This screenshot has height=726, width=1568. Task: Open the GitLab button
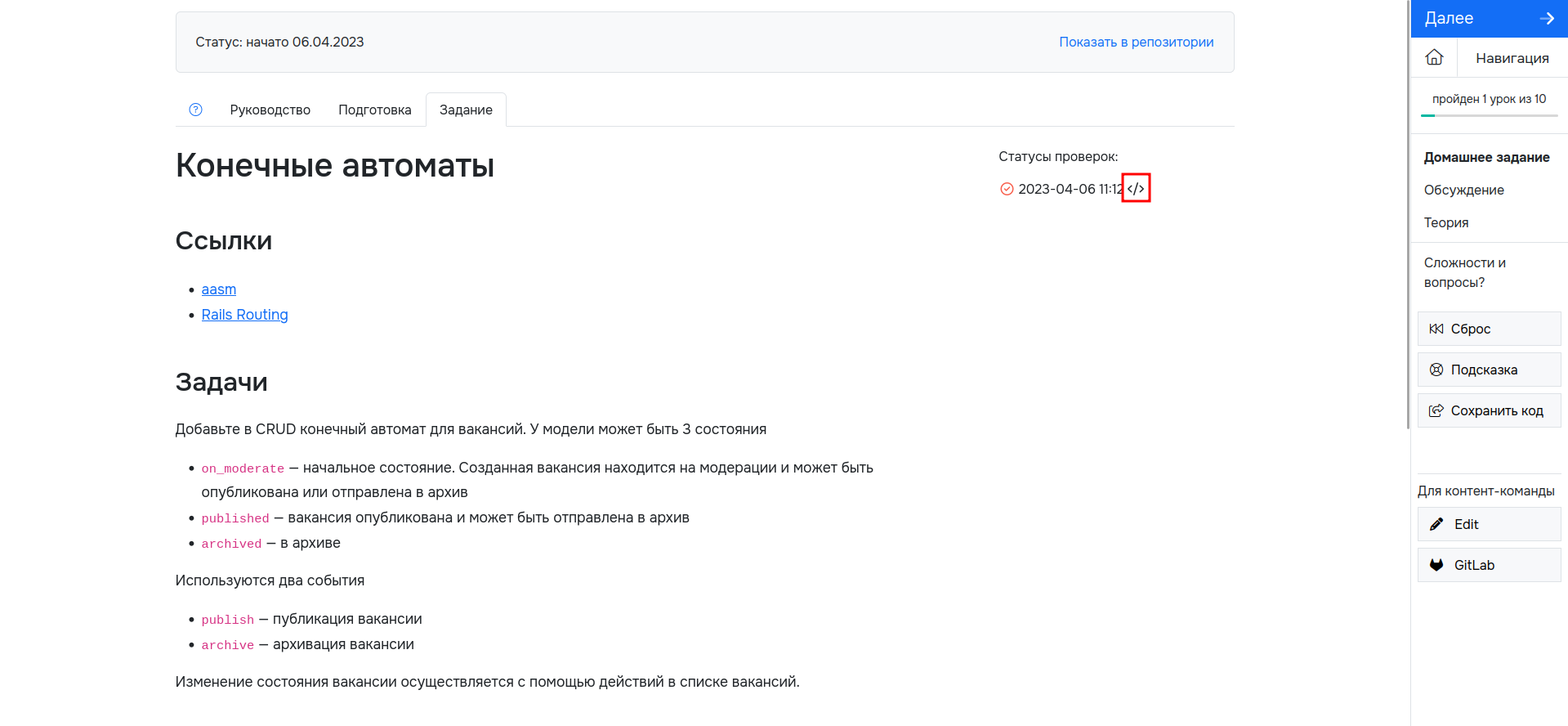point(1489,565)
